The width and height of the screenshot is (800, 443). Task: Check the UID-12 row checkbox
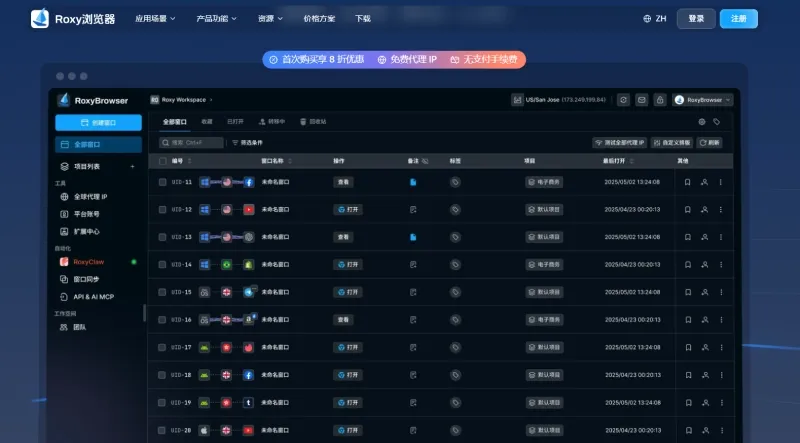coord(162,209)
